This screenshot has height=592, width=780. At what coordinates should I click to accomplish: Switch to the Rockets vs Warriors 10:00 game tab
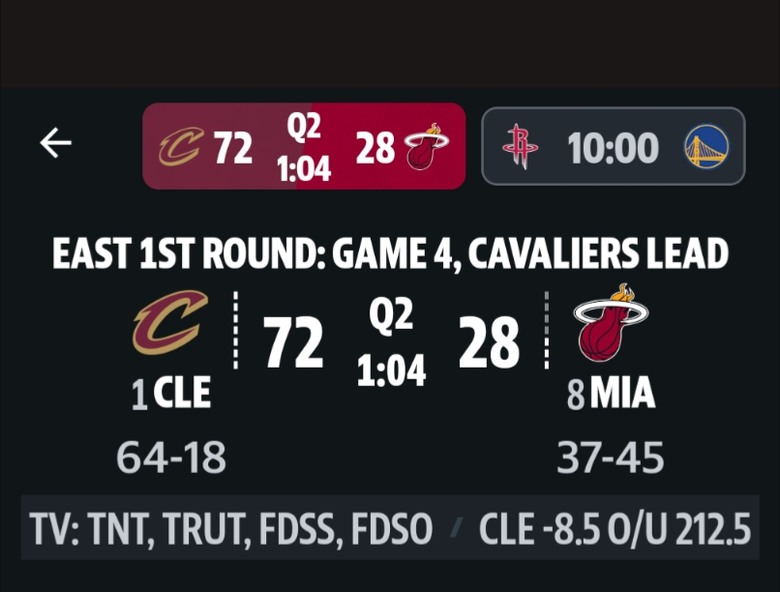(x=613, y=146)
